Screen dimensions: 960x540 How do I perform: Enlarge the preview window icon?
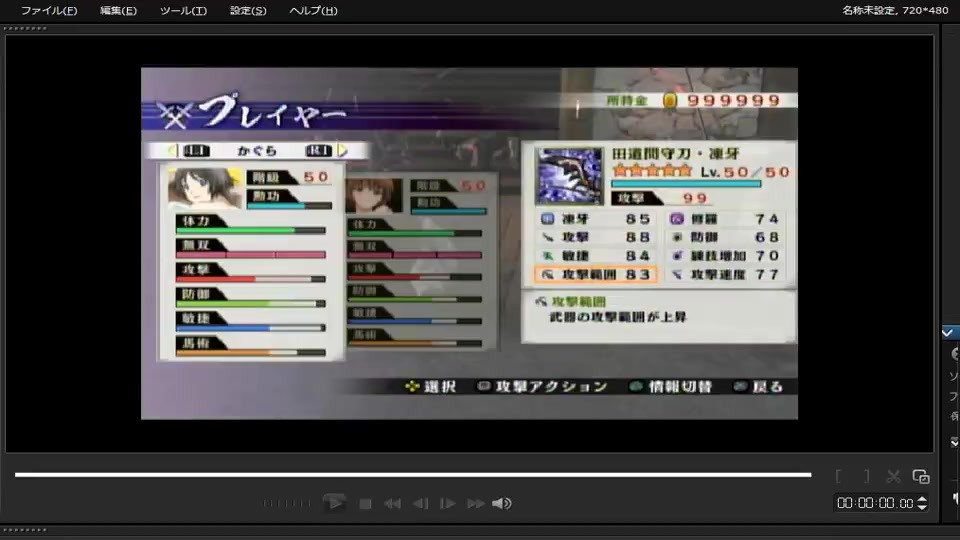coord(921,476)
